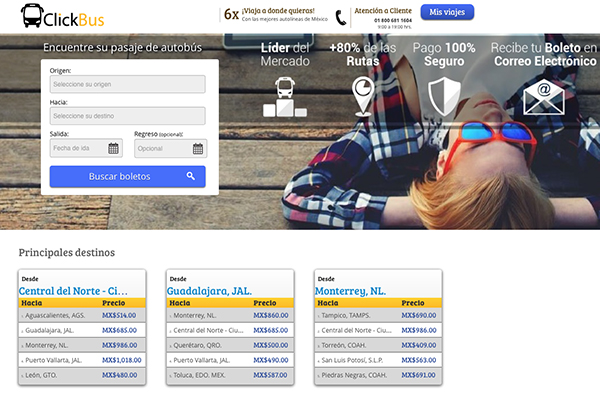Click the ClickBus wordmark text
600x400 pixels.
click(x=73, y=20)
